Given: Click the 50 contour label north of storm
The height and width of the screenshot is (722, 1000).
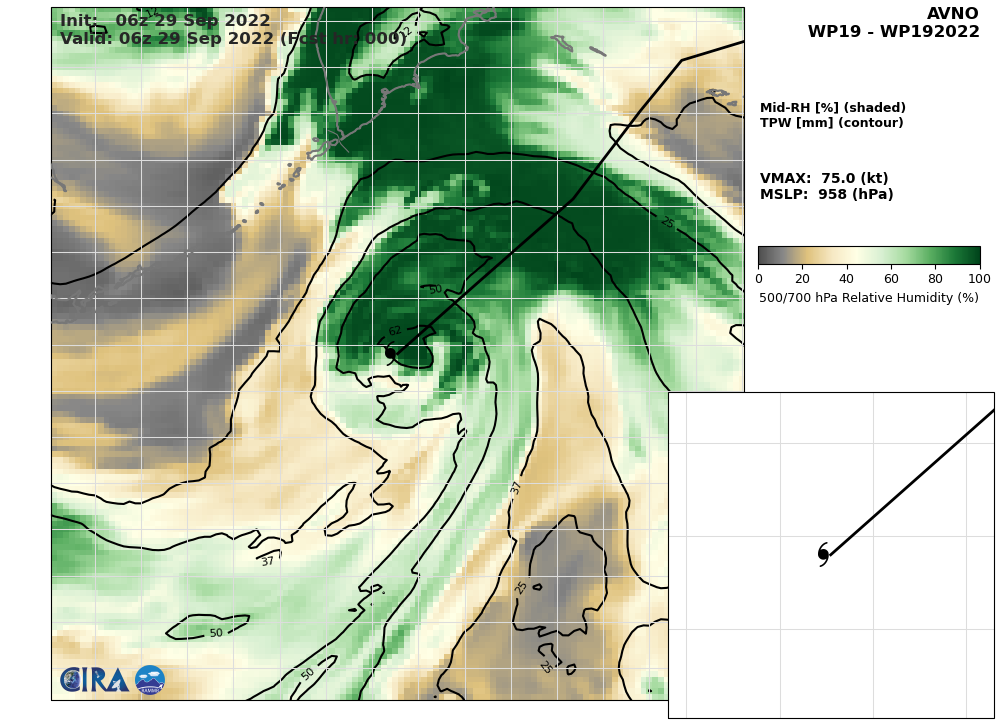Looking at the screenshot, I should (x=435, y=289).
